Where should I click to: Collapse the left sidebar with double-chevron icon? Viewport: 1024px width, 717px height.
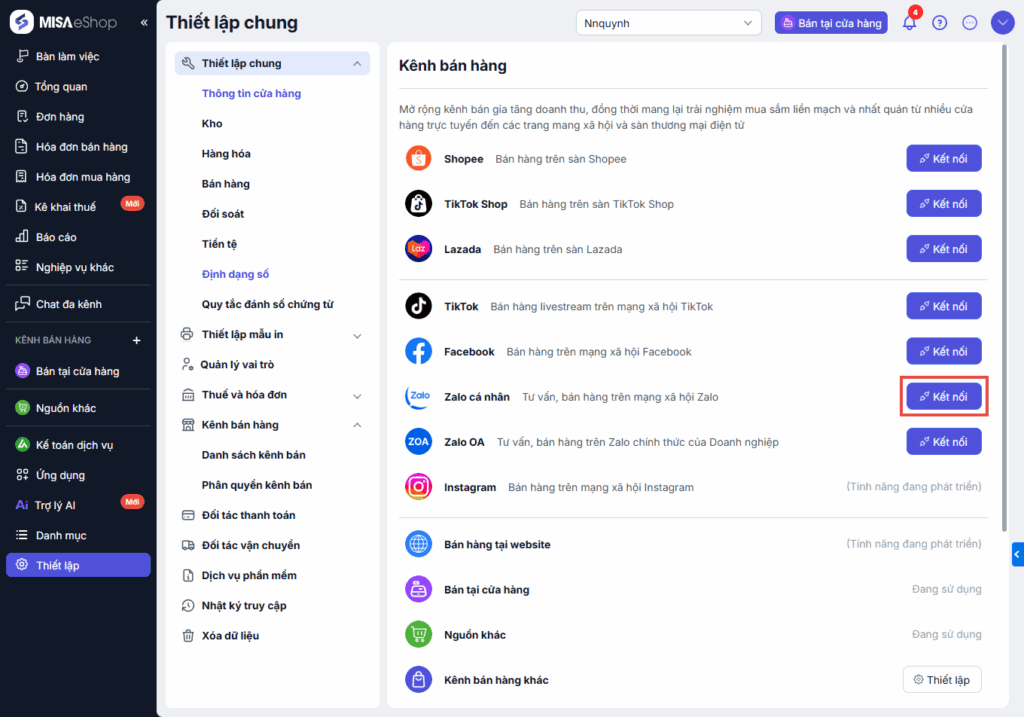pos(144,23)
